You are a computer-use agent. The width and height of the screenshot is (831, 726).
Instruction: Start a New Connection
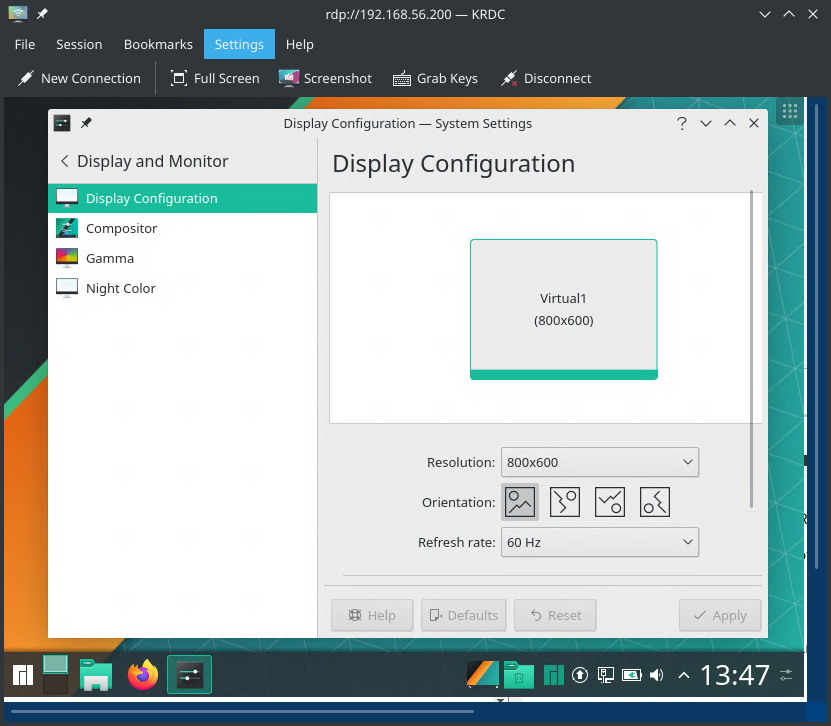[78, 78]
